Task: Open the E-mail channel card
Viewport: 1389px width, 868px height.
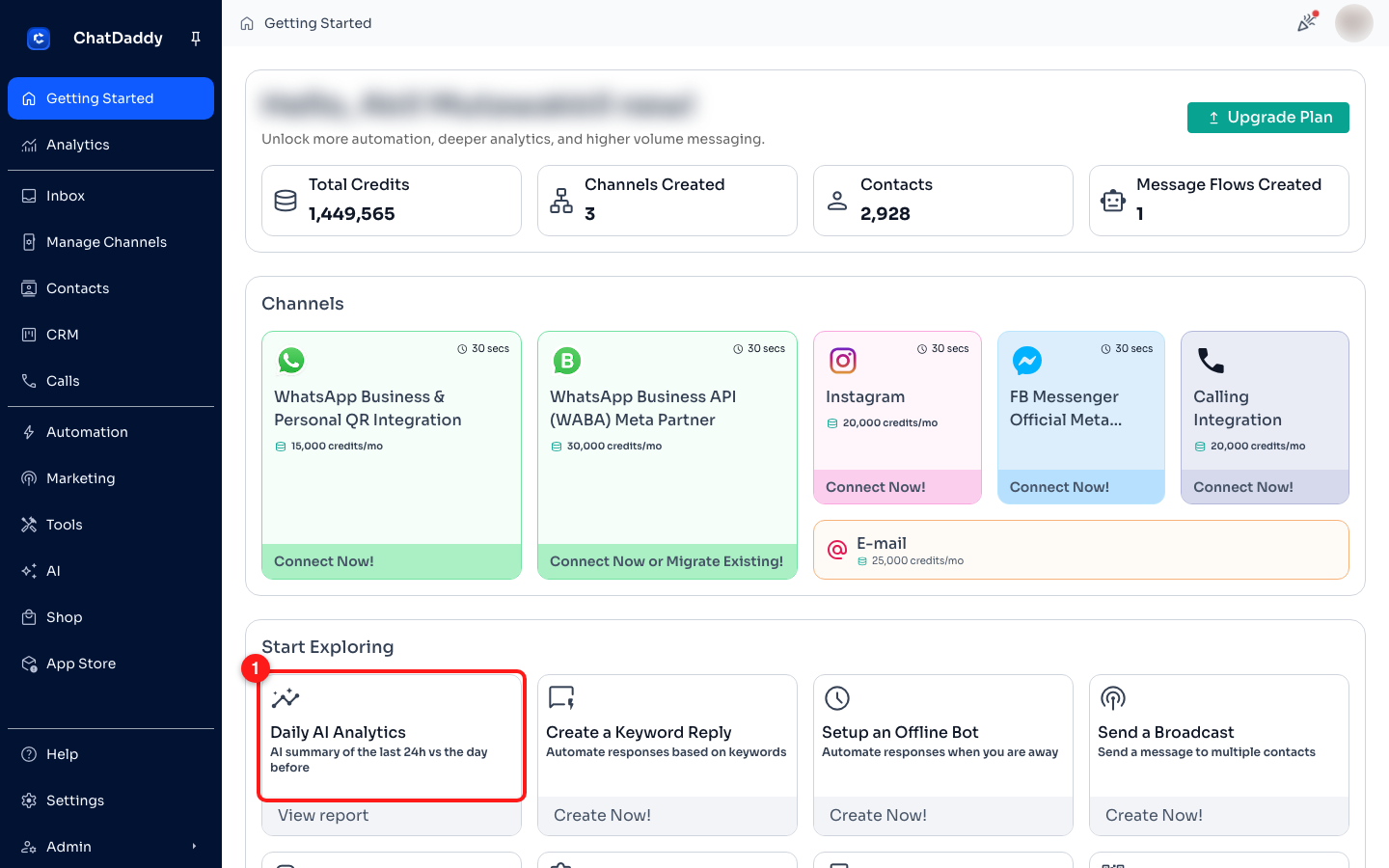Action: click(1081, 550)
